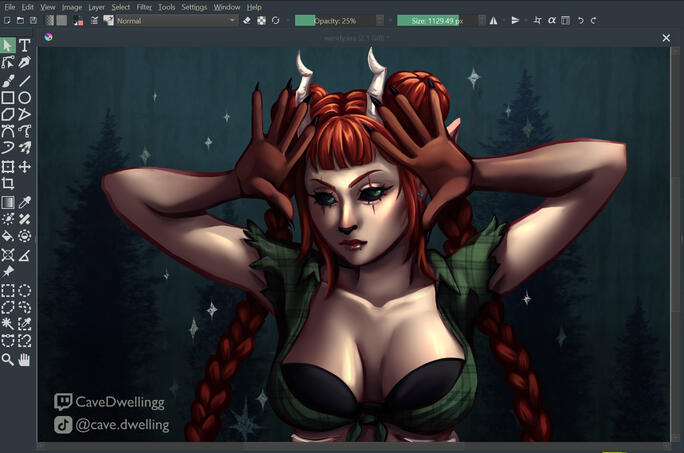The image size is (684, 453).
Task: Toggle vertical mirror tool
Action: pos(515,21)
